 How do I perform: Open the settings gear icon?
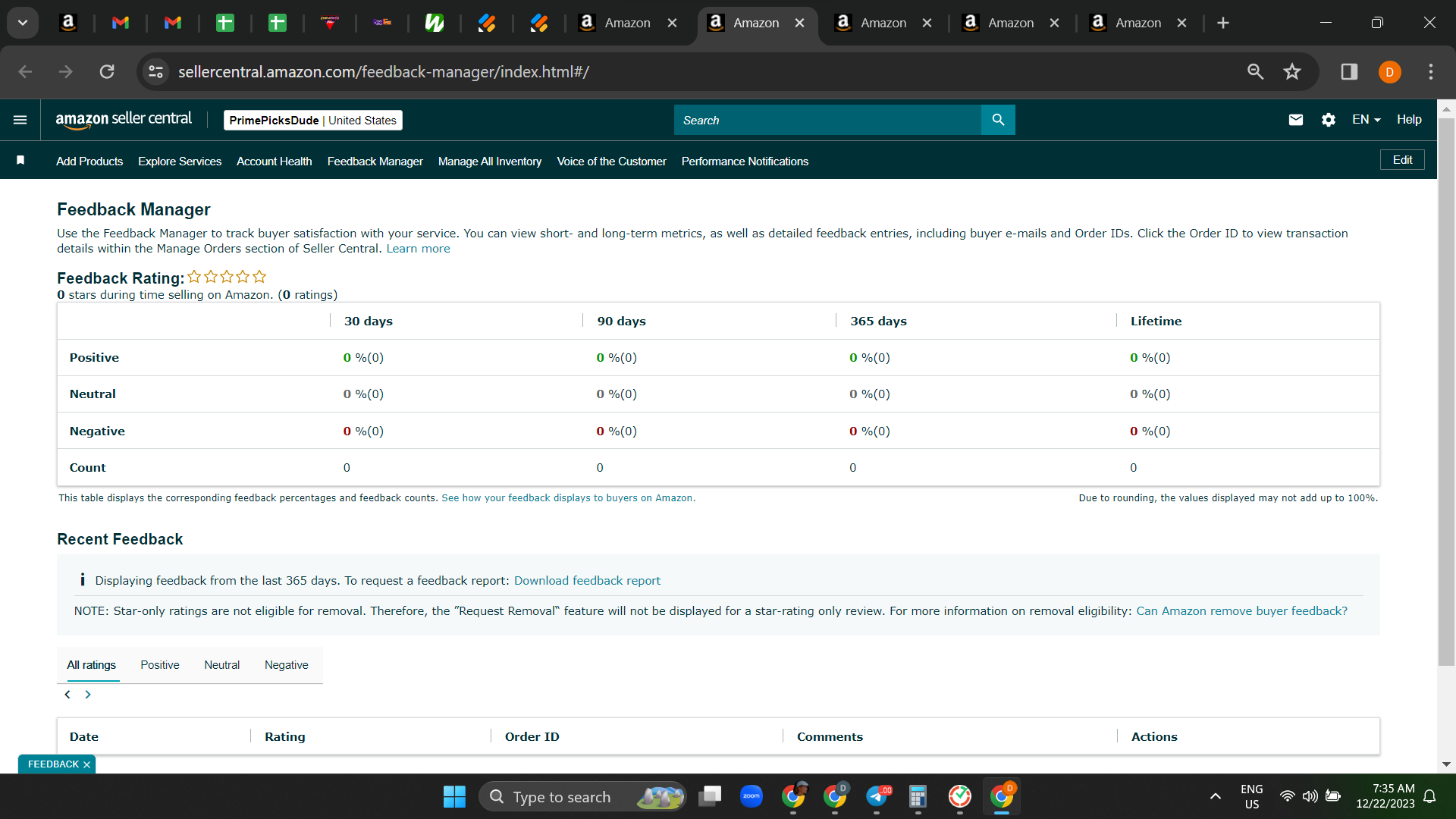1329,120
